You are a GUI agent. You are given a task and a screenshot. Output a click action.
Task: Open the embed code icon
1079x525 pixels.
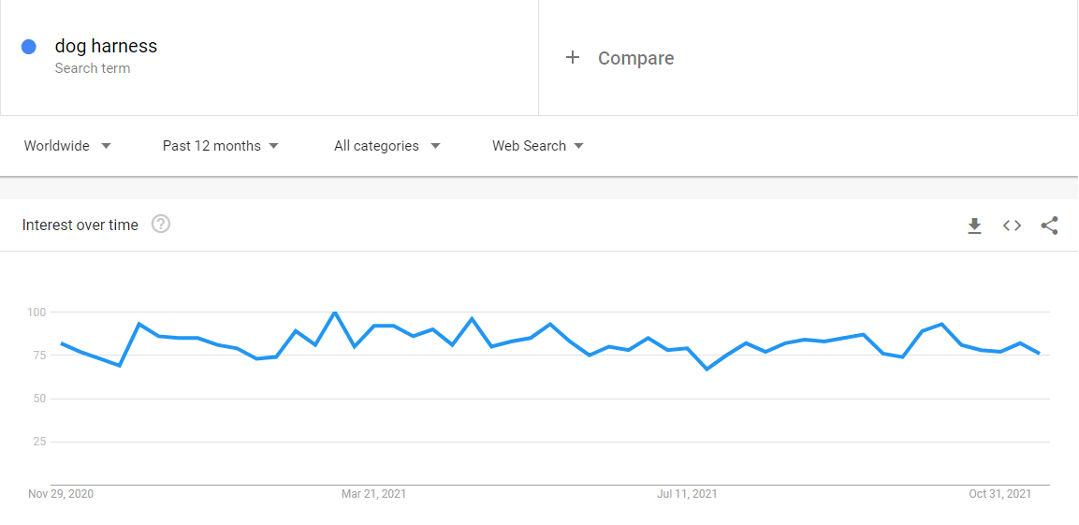pyautogui.click(x=1012, y=226)
